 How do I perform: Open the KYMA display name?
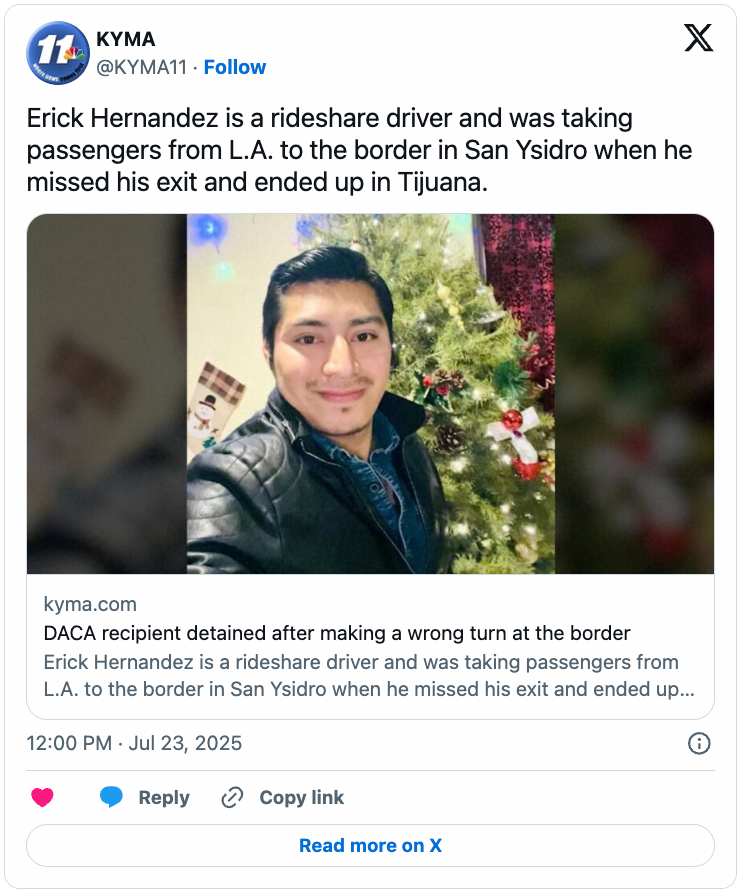pyautogui.click(x=125, y=39)
